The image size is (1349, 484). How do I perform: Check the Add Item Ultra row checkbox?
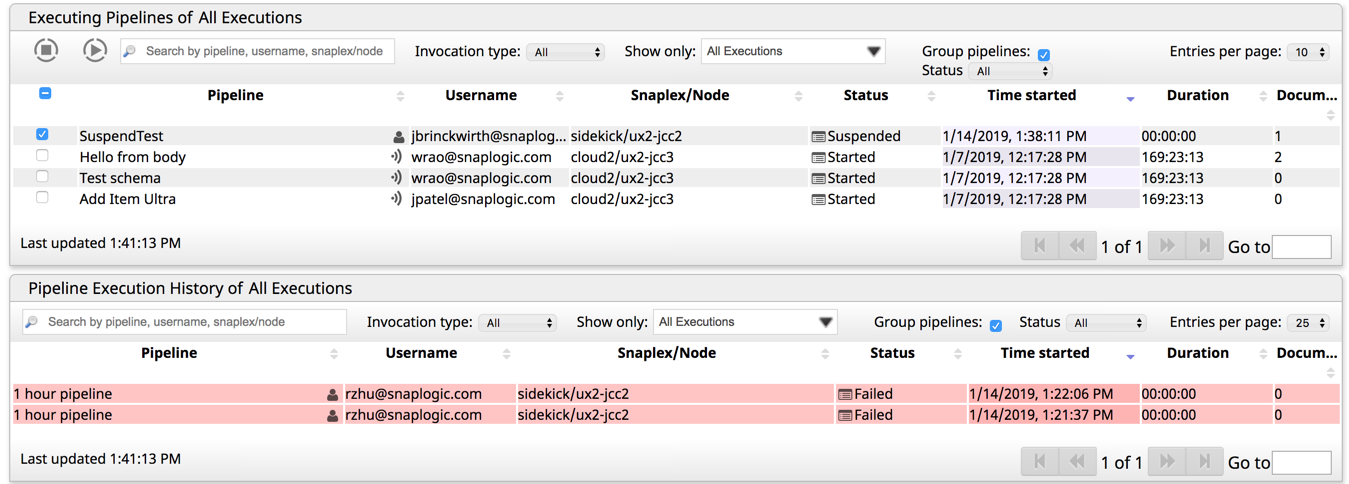tap(42, 197)
